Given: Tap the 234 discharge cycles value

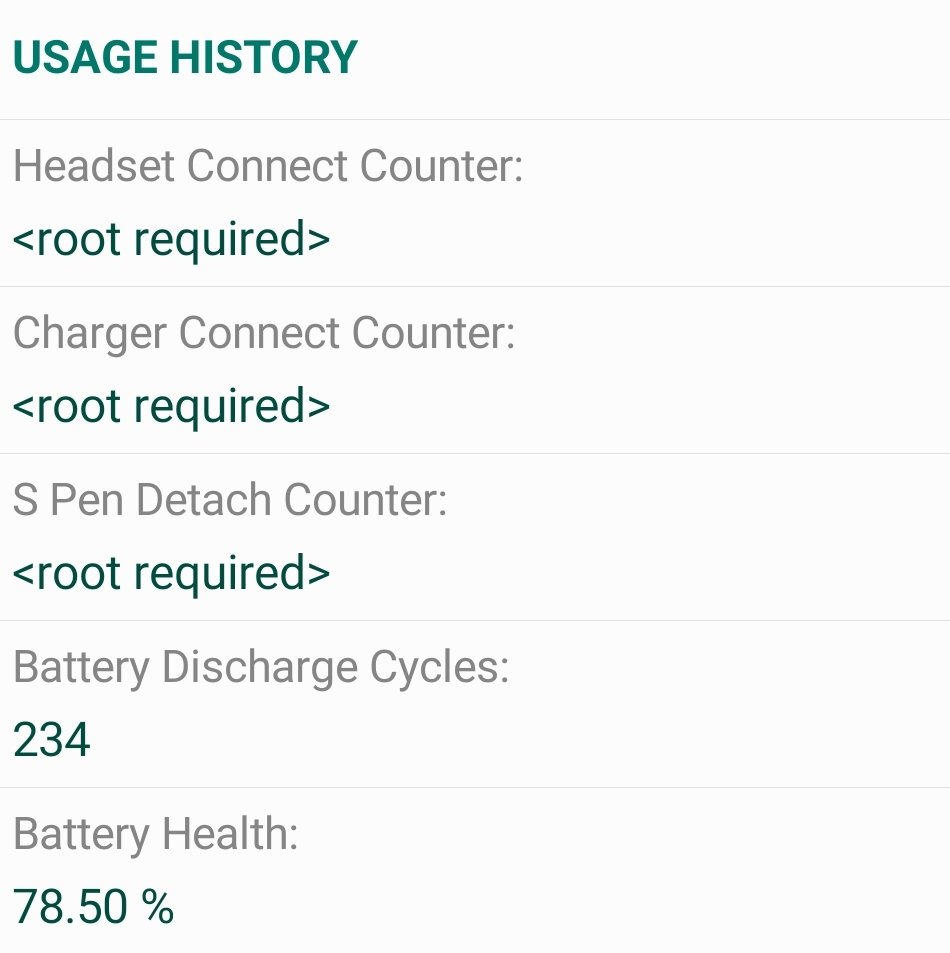Looking at the screenshot, I should (x=52, y=740).
